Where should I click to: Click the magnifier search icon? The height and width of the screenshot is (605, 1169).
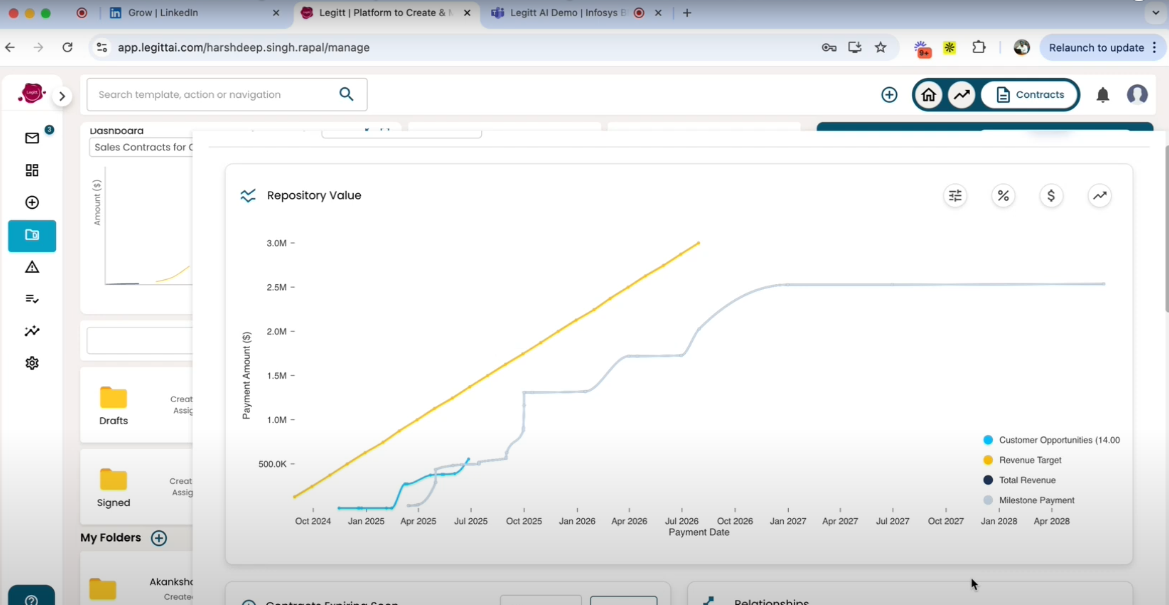(346, 94)
